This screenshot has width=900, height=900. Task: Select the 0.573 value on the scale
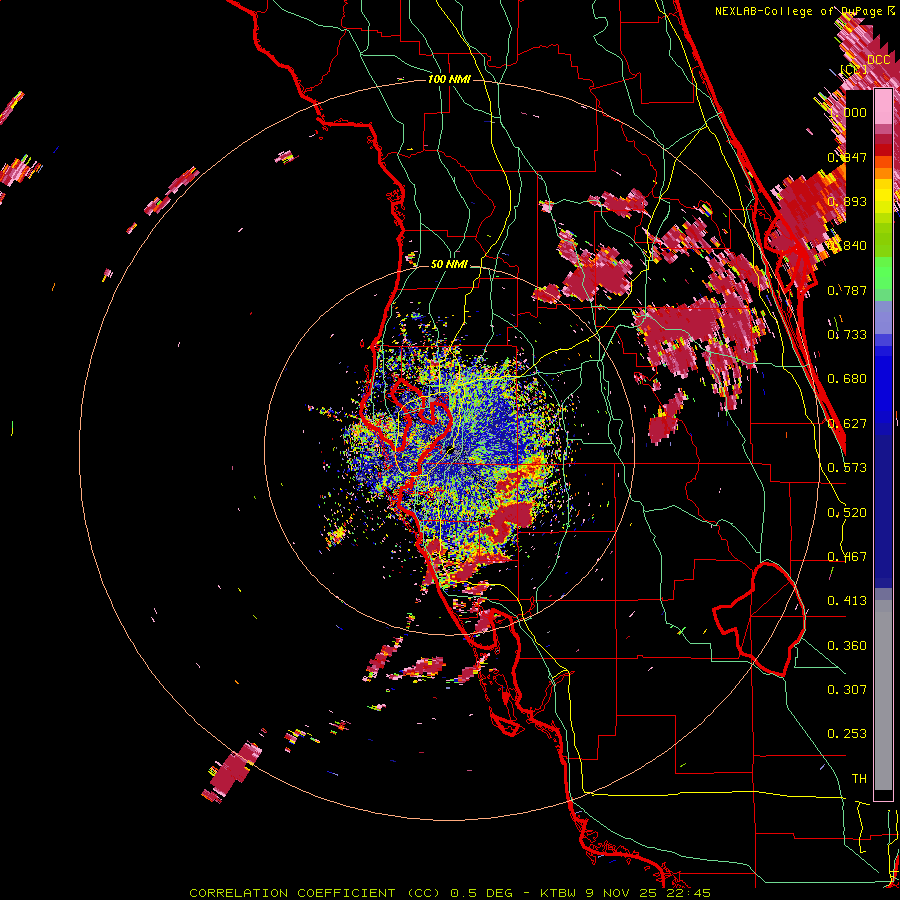[x=847, y=468]
